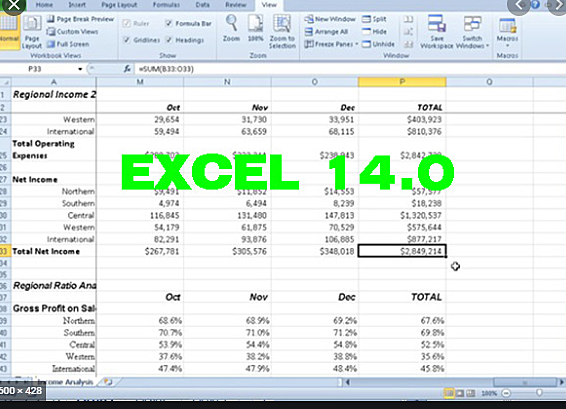This screenshot has height=409, width=566.
Task: Toggle the Headings checkbox
Action: [169, 40]
